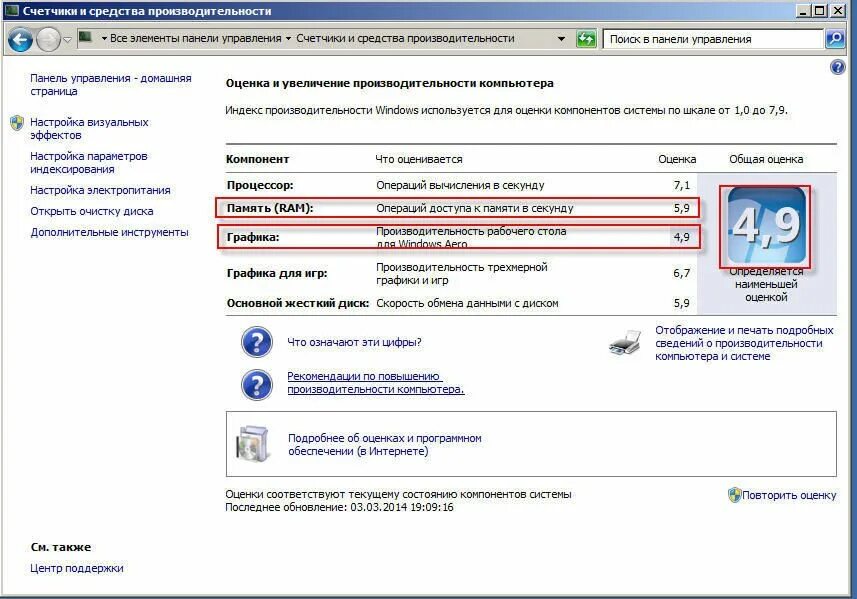Open the address bar history dropdown
857x599 pixels.
[561, 39]
